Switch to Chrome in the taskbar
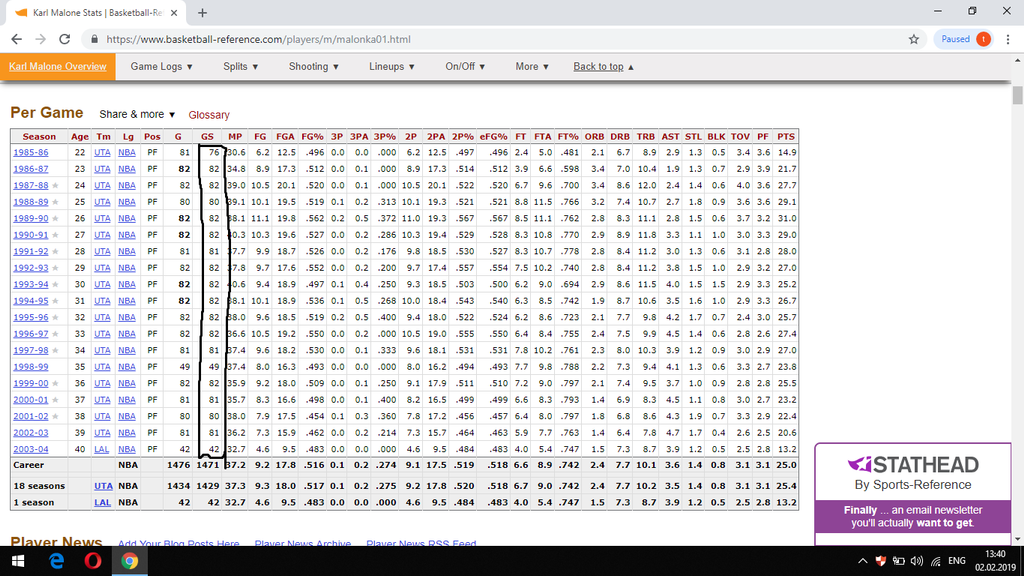The width and height of the screenshot is (1024, 576). (129, 561)
